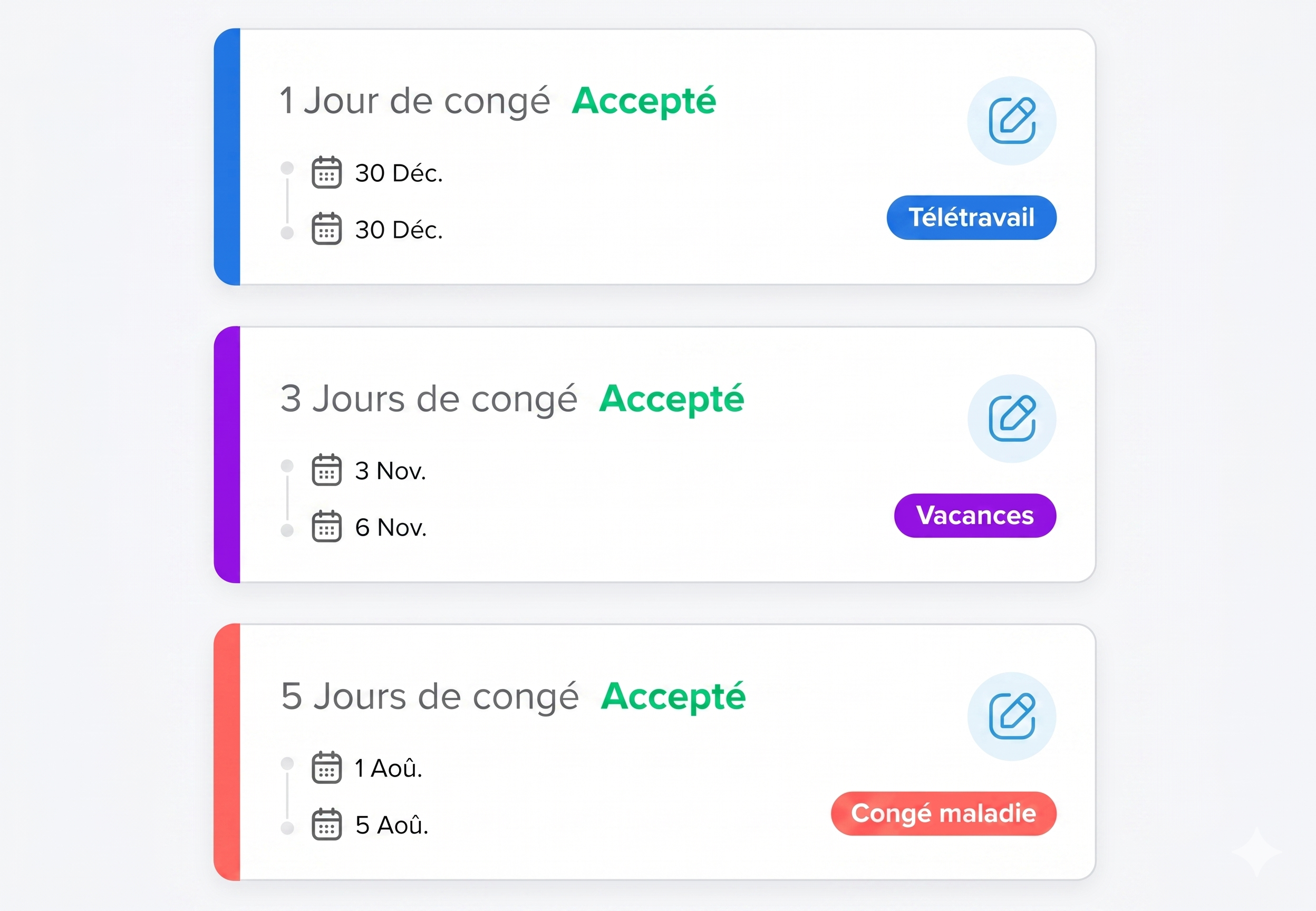Select the Télétravail tag
This screenshot has width=1316, height=911.
point(971,218)
